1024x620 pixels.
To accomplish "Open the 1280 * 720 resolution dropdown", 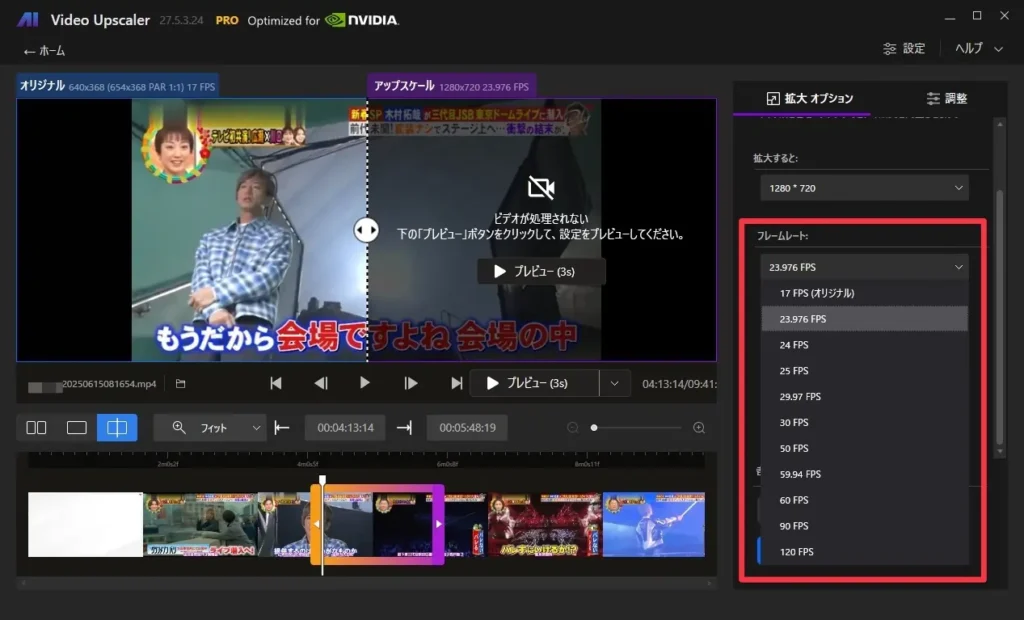I will pos(863,187).
